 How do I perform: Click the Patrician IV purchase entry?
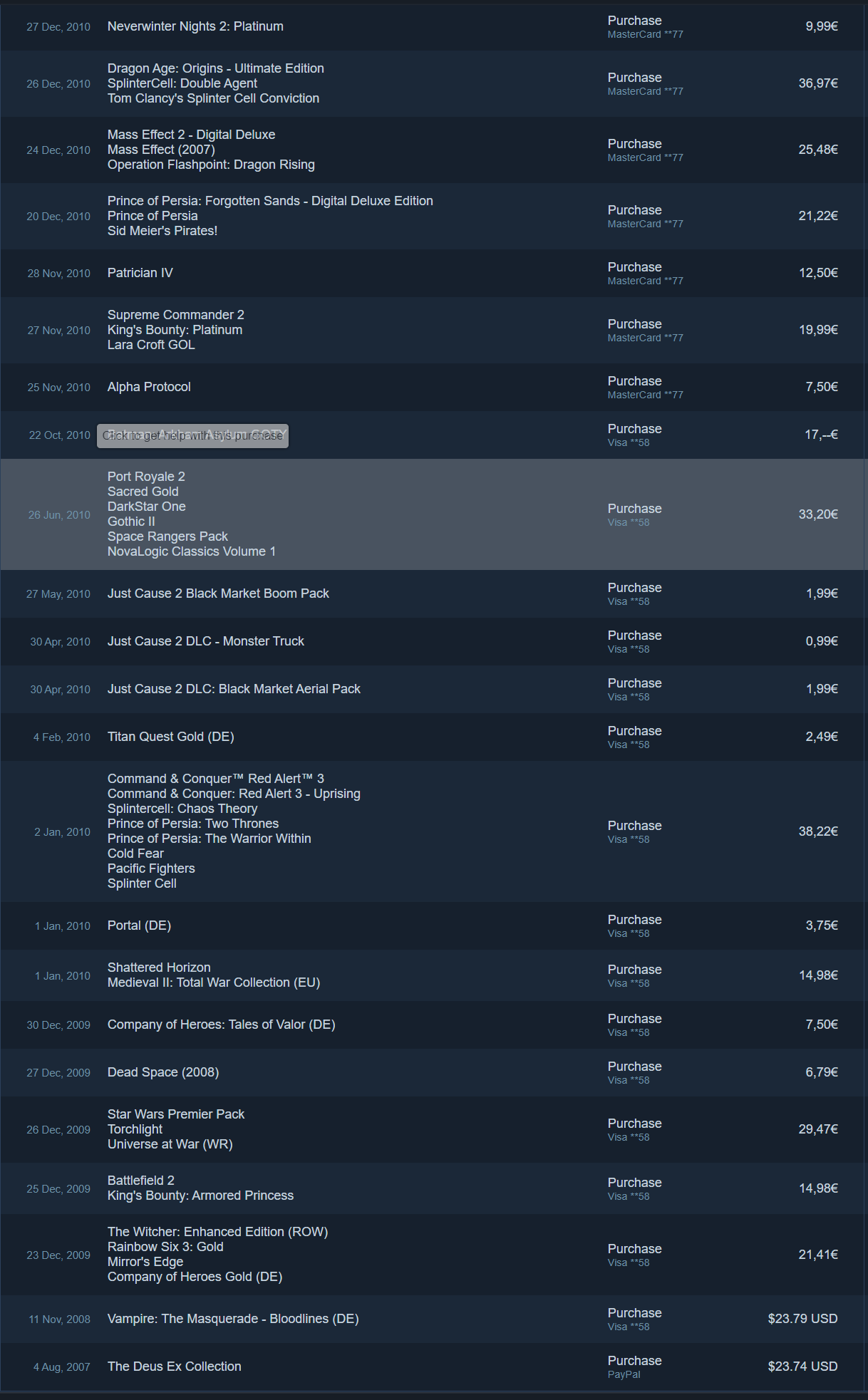pos(433,273)
